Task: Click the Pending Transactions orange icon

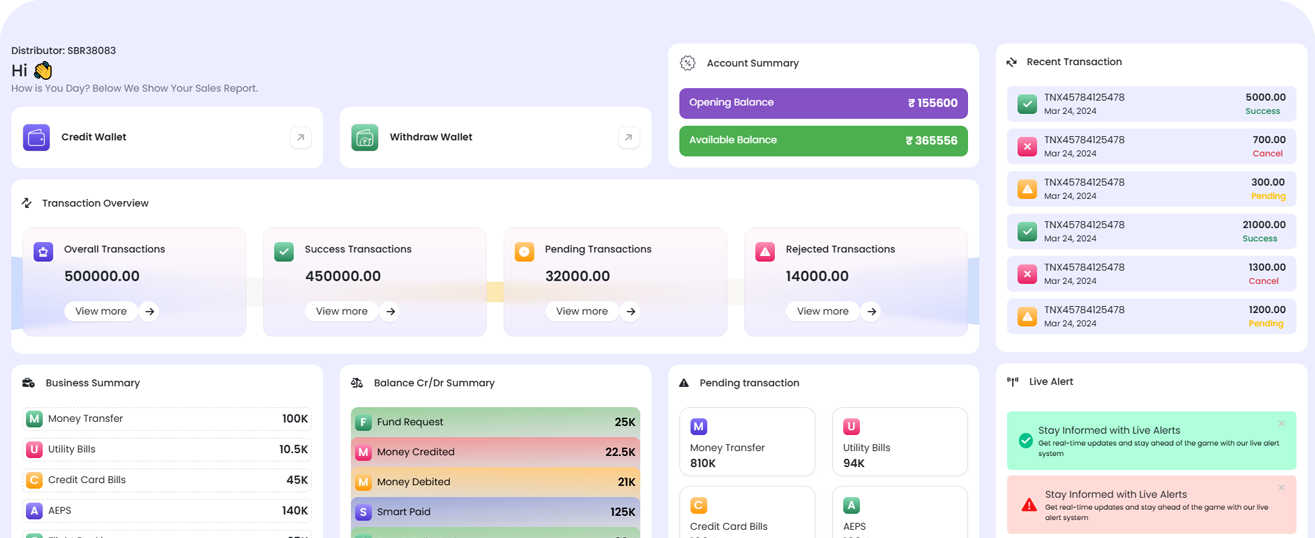Action: pos(524,252)
